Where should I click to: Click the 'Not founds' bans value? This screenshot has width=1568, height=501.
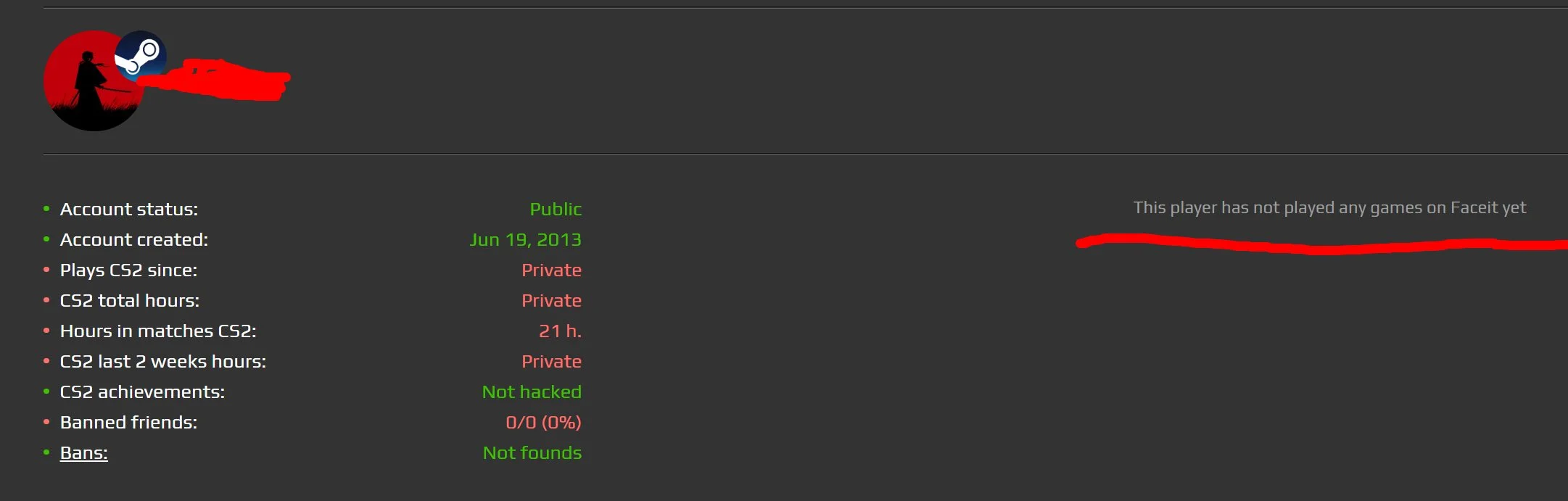(532, 453)
